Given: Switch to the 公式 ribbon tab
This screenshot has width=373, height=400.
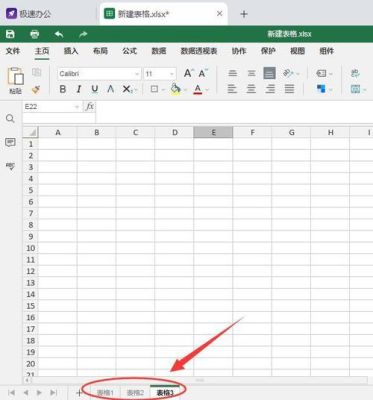Looking at the screenshot, I should 129,51.
